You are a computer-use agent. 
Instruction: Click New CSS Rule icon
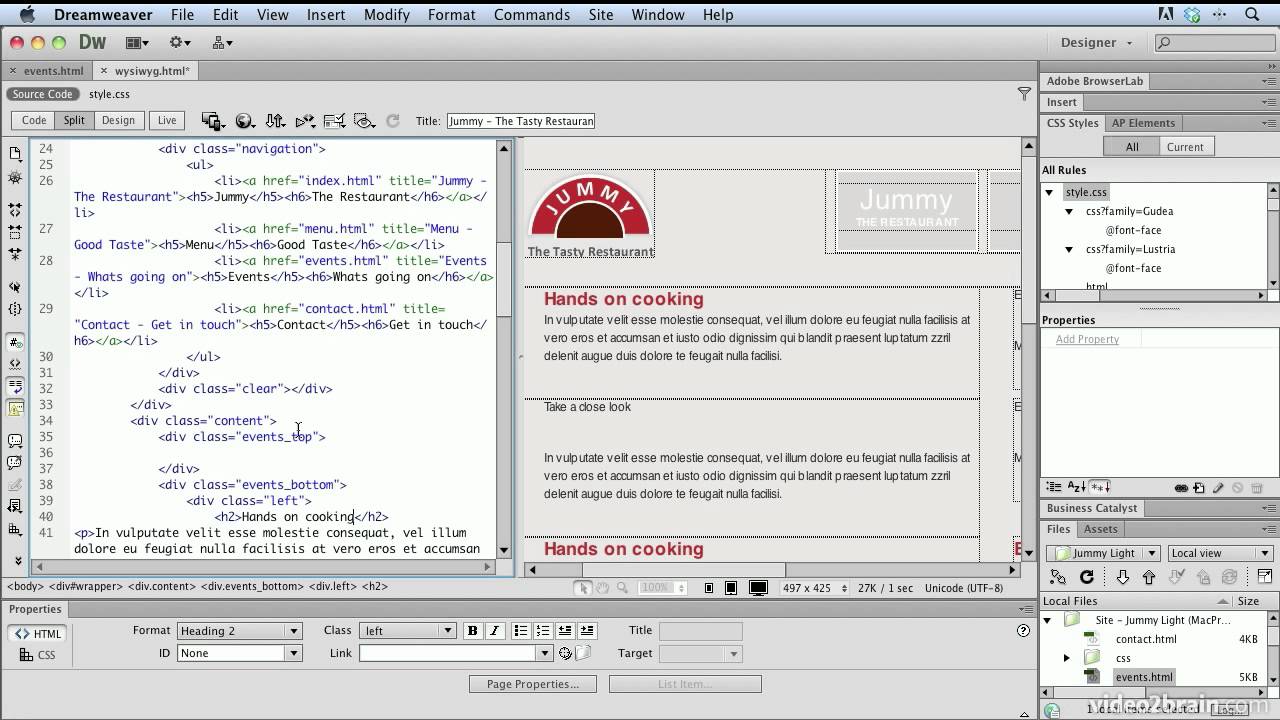coord(1199,488)
